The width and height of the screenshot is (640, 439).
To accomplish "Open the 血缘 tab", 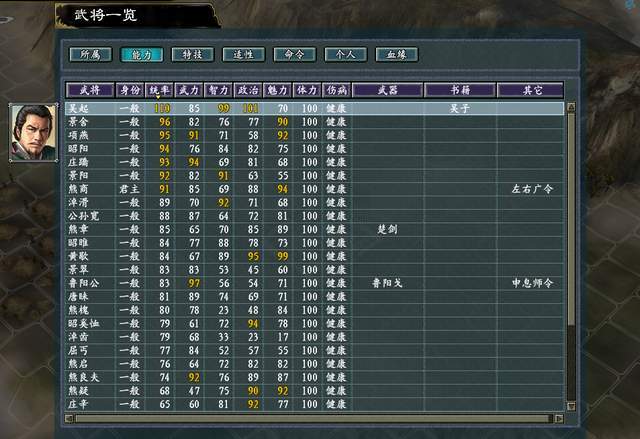I will pos(397,54).
